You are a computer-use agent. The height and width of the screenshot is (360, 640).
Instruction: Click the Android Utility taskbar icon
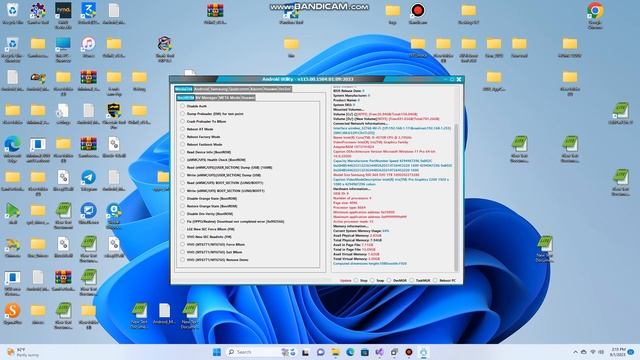(423, 352)
